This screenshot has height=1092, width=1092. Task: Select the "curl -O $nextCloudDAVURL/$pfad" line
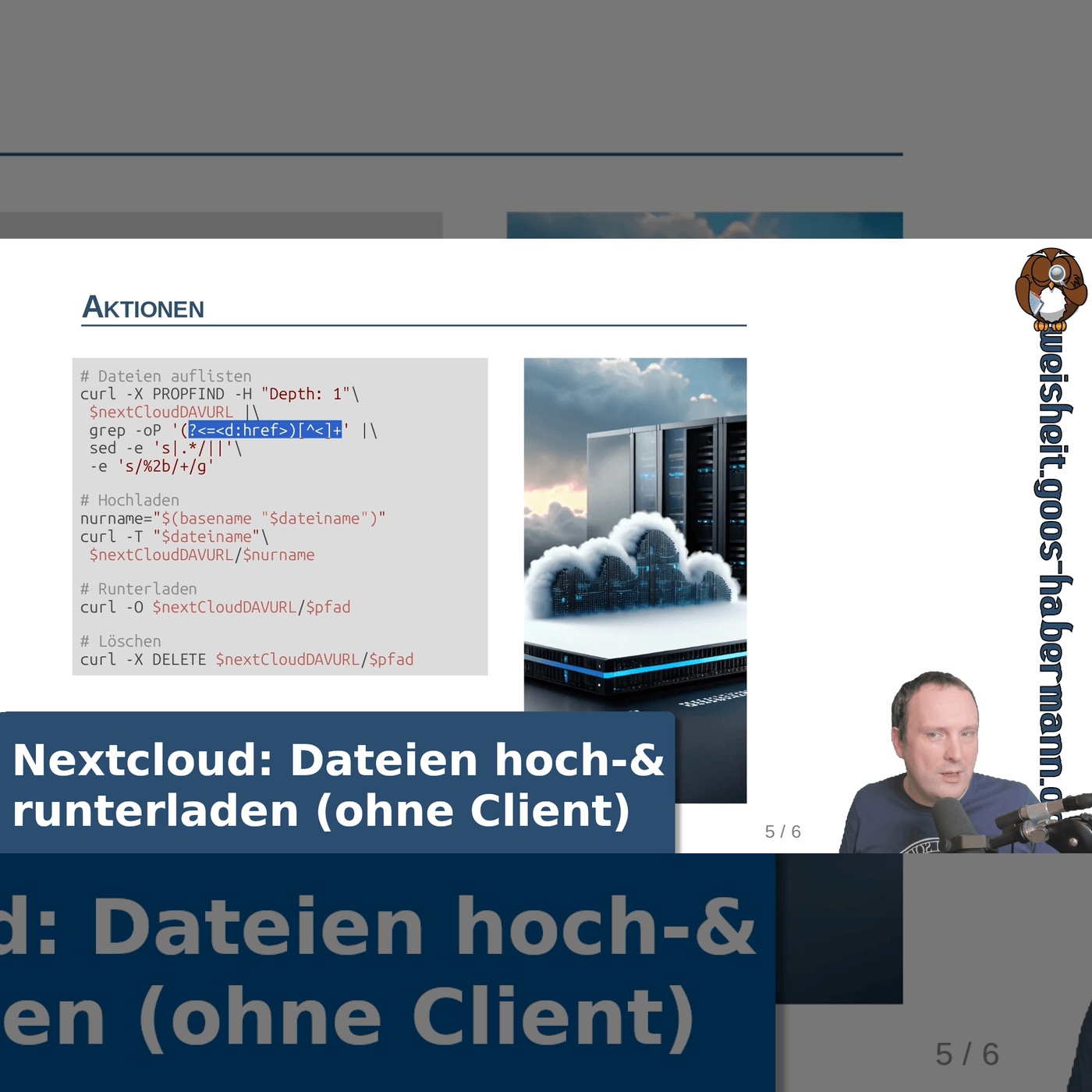click(216, 607)
